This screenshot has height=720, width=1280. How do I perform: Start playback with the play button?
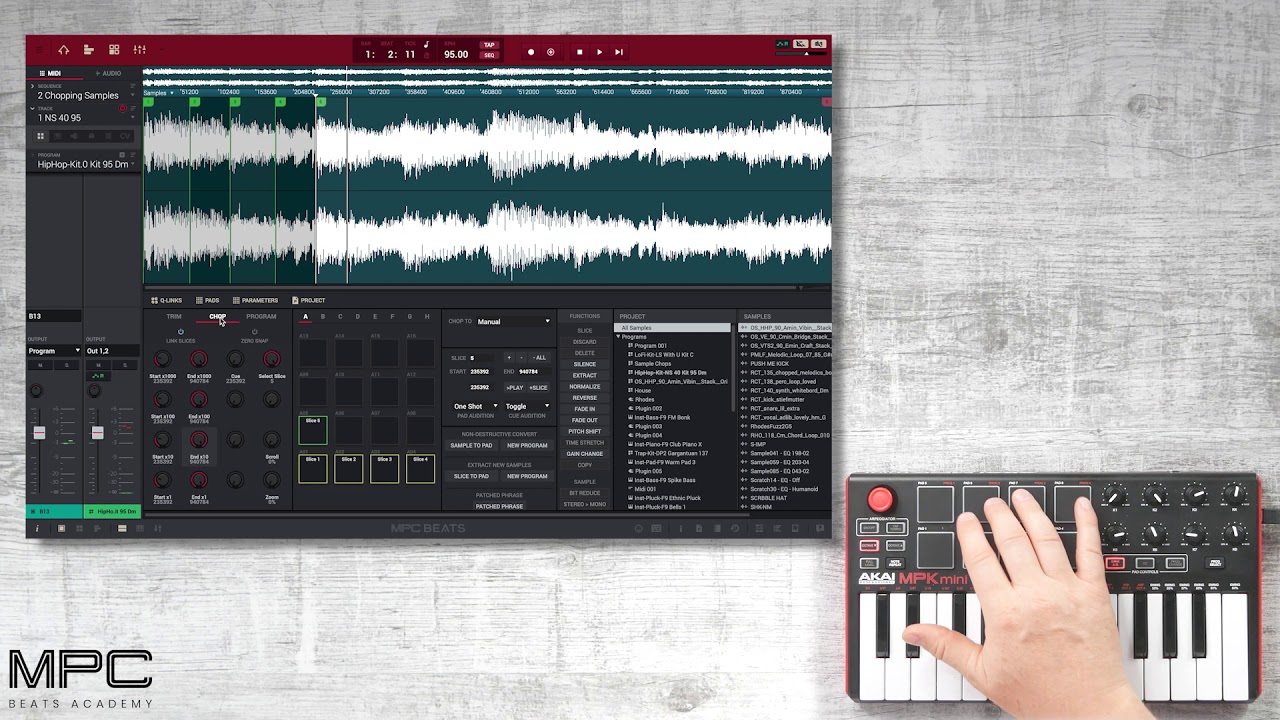point(599,52)
